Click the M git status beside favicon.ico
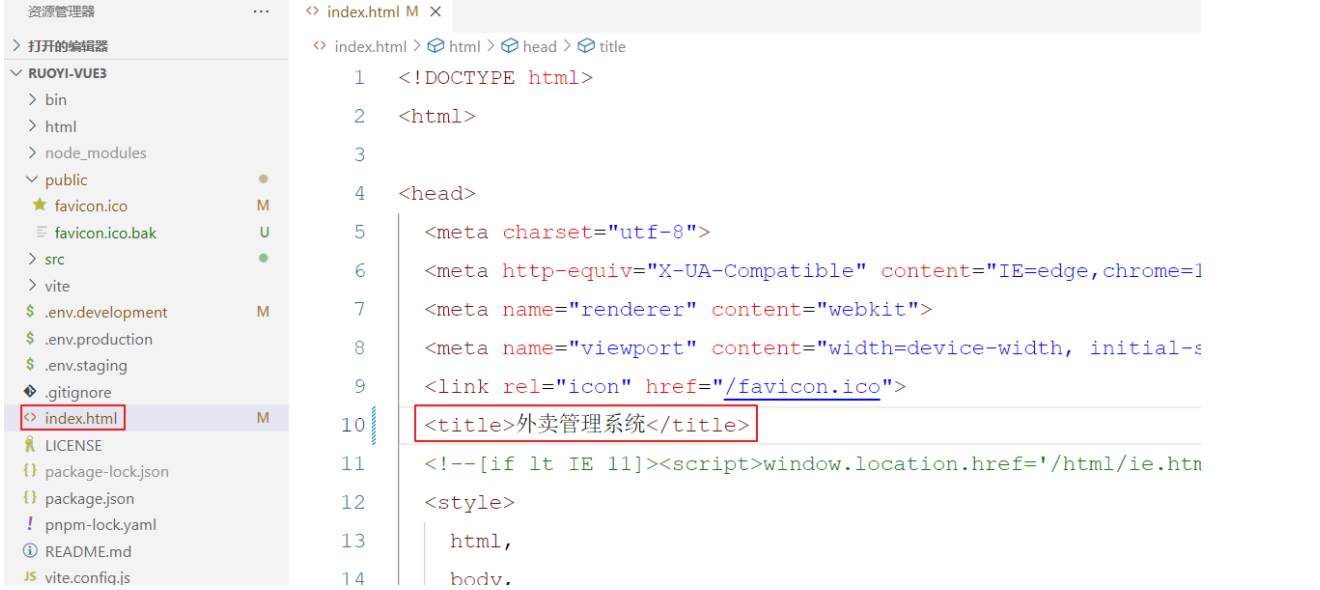The width and height of the screenshot is (1320, 590). pyautogui.click(x=263, y=205)
